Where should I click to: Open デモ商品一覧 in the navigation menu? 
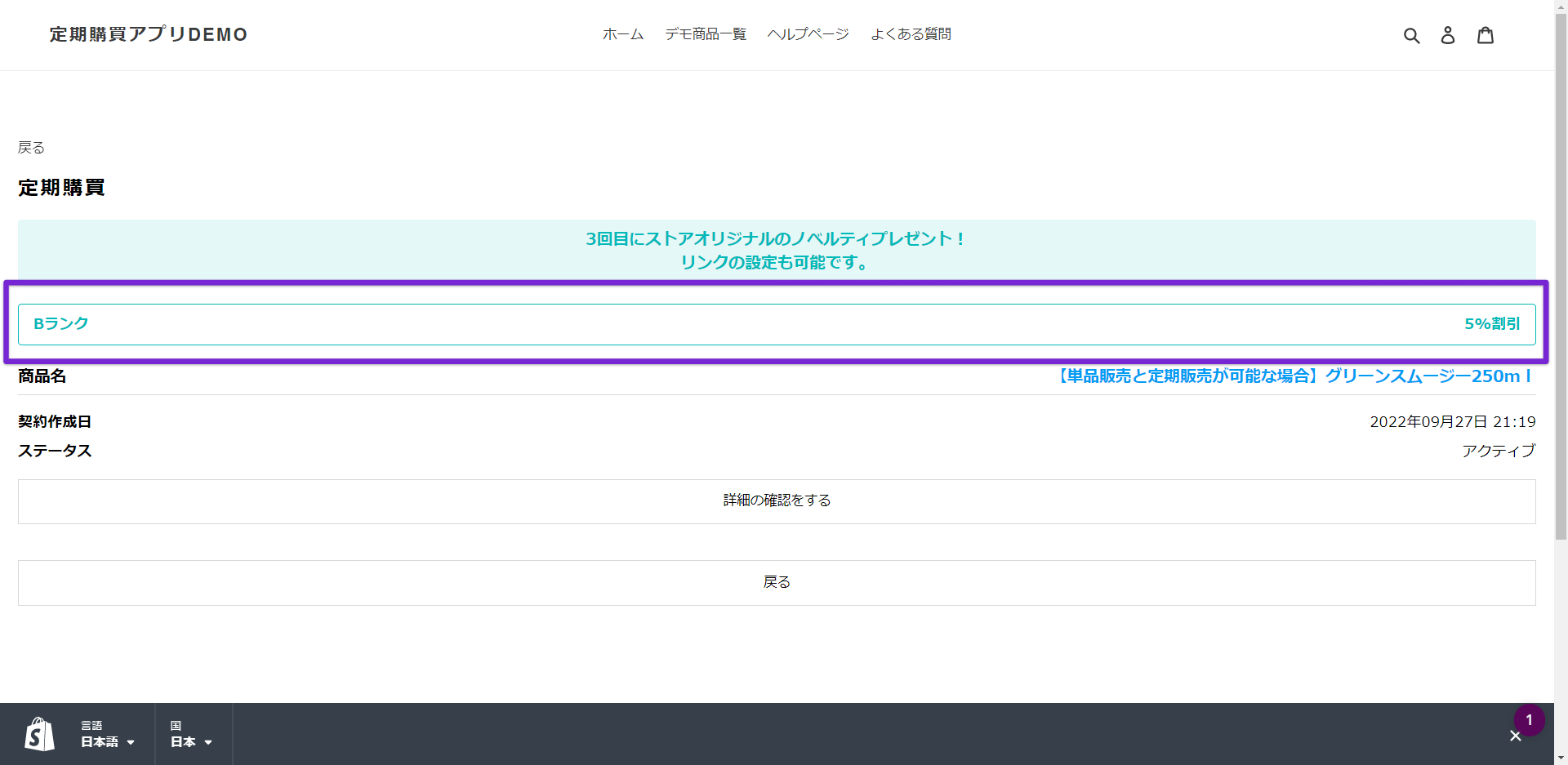point(706,34)
